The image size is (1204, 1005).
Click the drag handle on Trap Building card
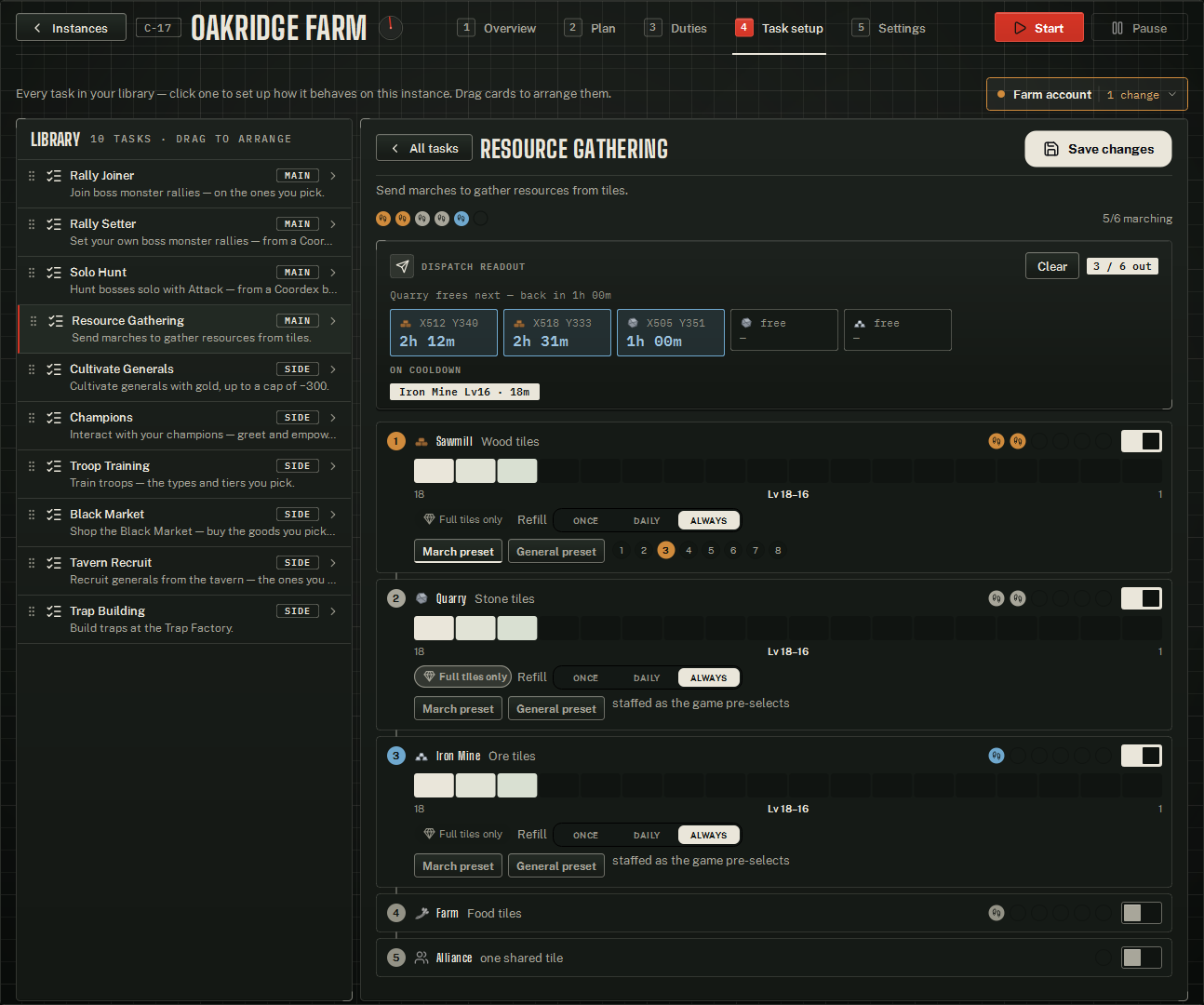(32, 611)
